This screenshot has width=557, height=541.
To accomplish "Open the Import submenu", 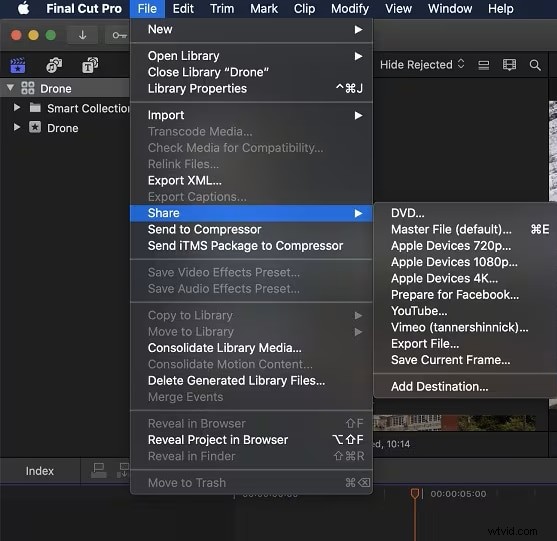I will pos(252,115).
